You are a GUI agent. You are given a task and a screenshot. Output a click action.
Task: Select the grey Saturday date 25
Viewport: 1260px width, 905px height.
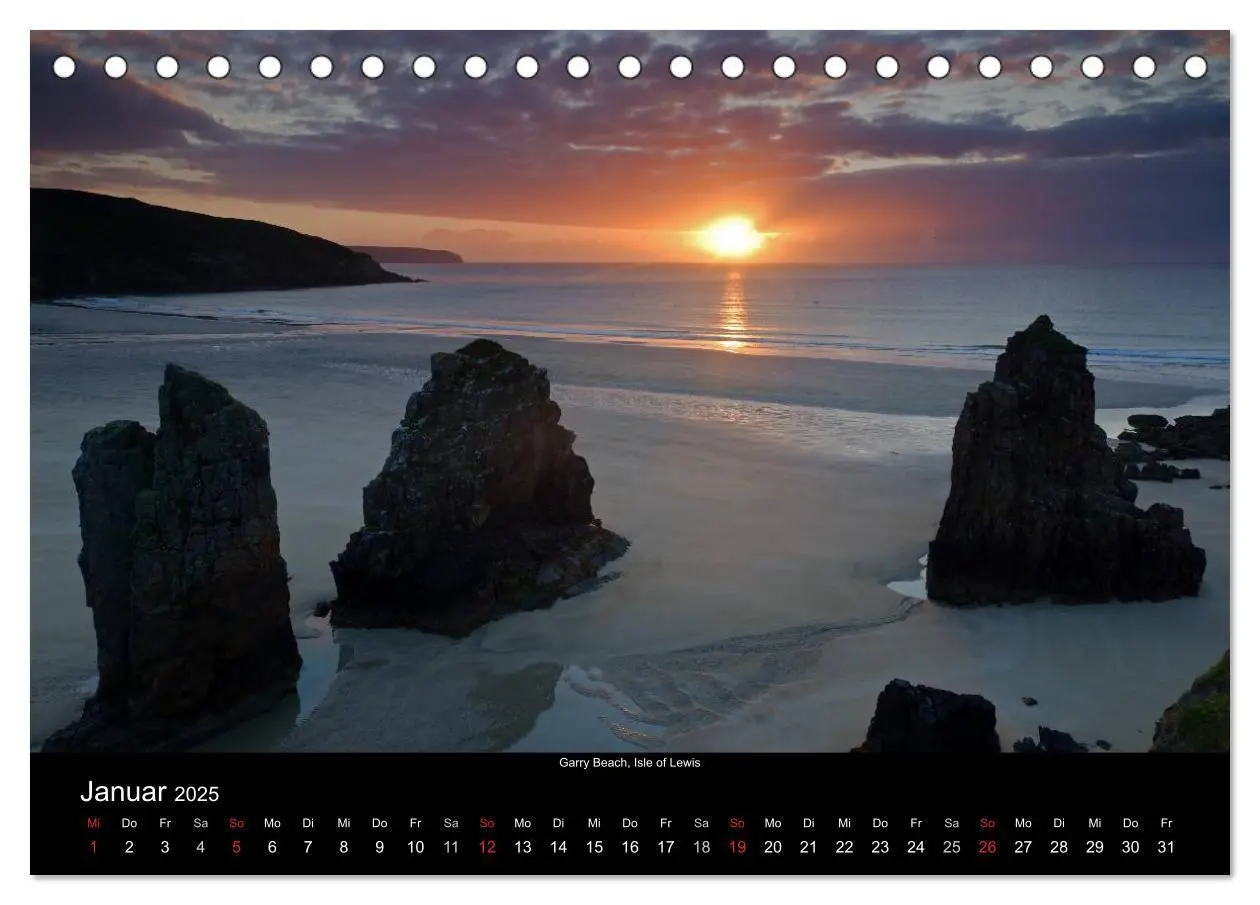click(952, 847)
